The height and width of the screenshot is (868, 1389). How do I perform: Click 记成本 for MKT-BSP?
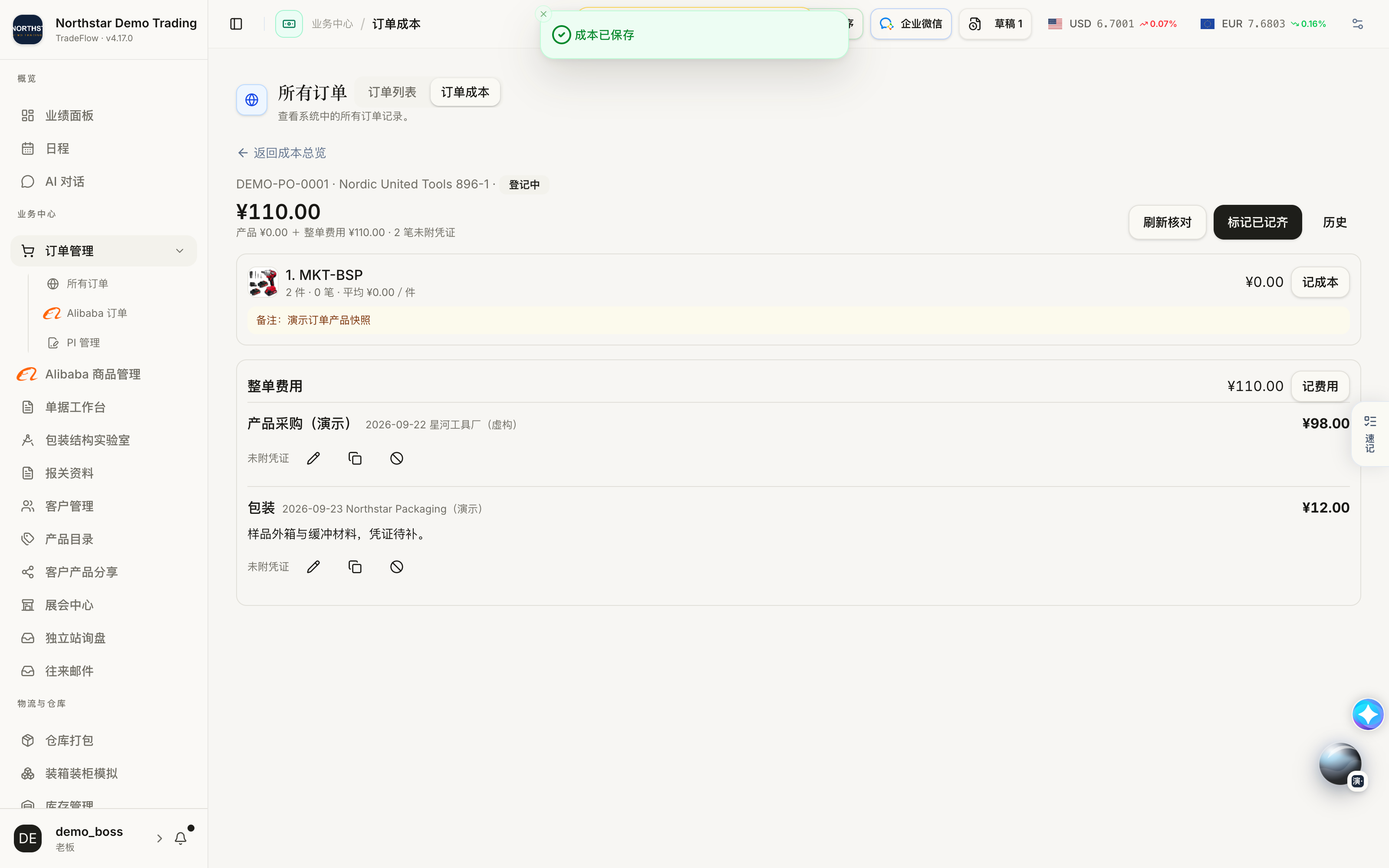tap(1320, 282)
